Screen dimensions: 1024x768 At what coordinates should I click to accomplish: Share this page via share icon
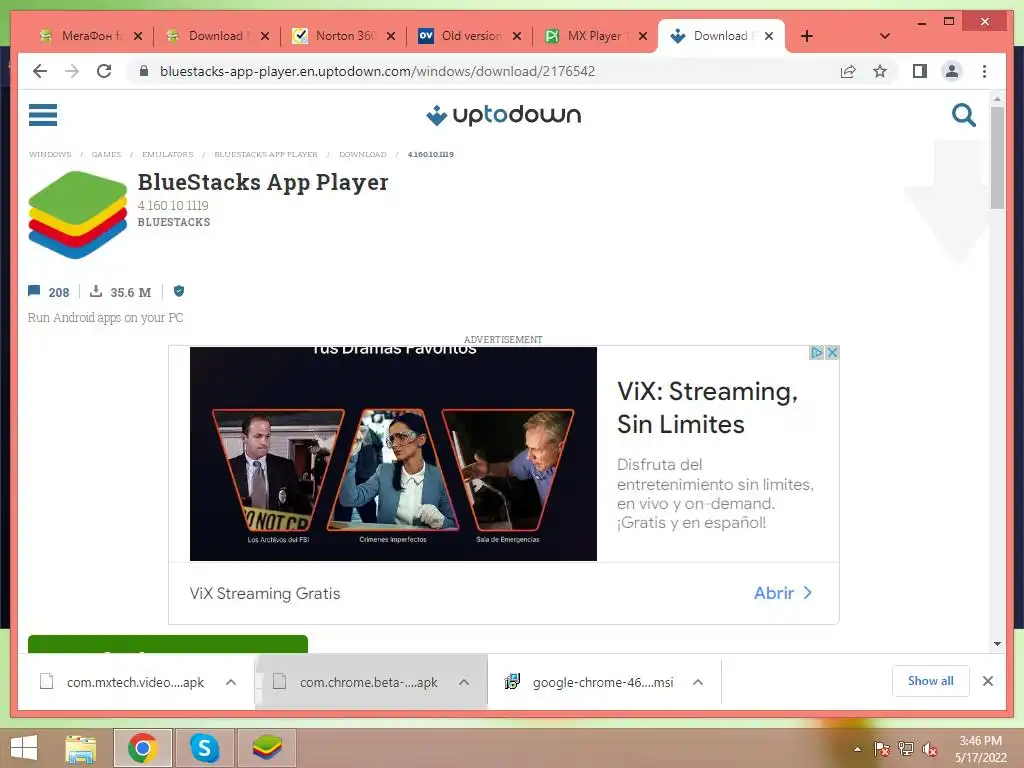click(x=848, y=71)
